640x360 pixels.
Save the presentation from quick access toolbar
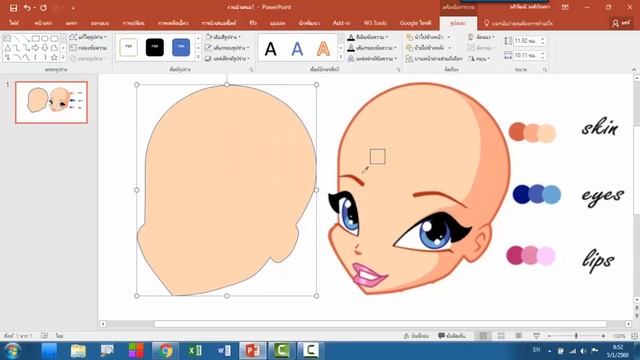click(13, 8)
